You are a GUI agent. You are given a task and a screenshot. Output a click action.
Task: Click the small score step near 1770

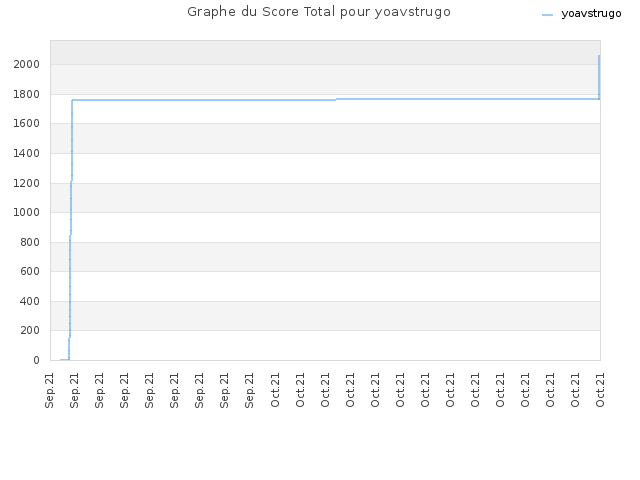(x=336, y=99)
